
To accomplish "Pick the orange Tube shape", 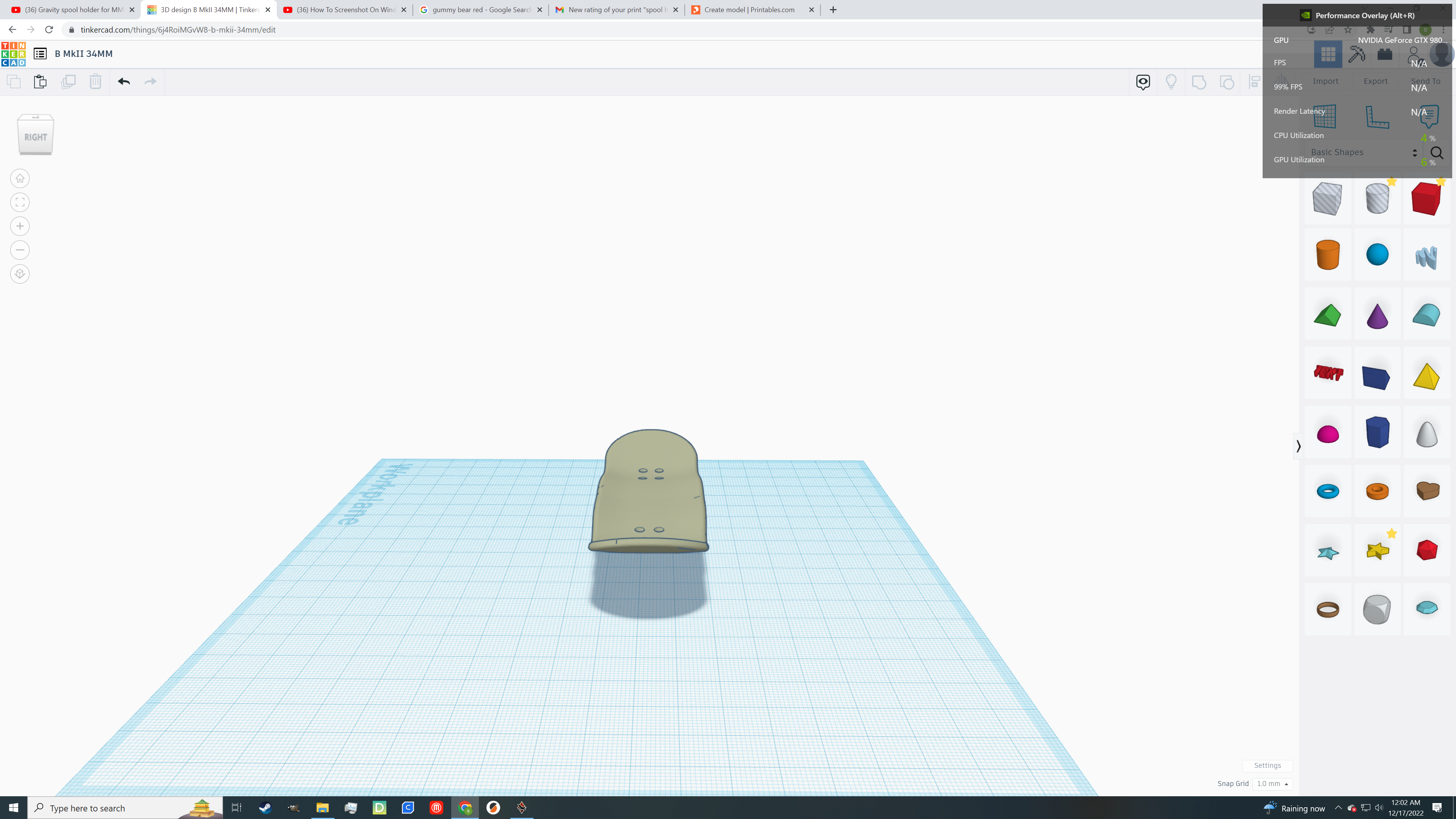I will tap(1377, 491).
